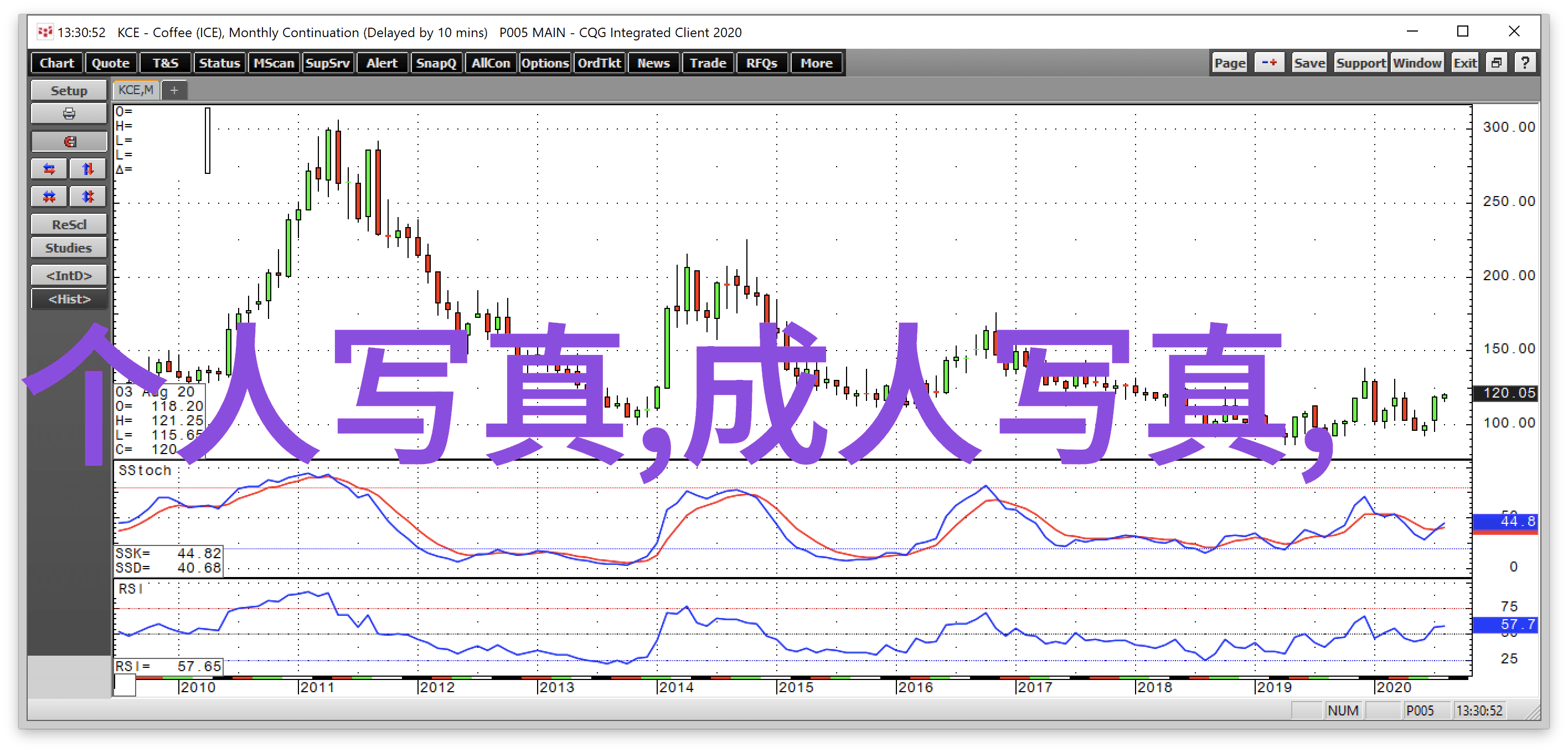Viewport: 1568px width, 752px height.
Task: Open the Quote view
Action: pos(110,63)
